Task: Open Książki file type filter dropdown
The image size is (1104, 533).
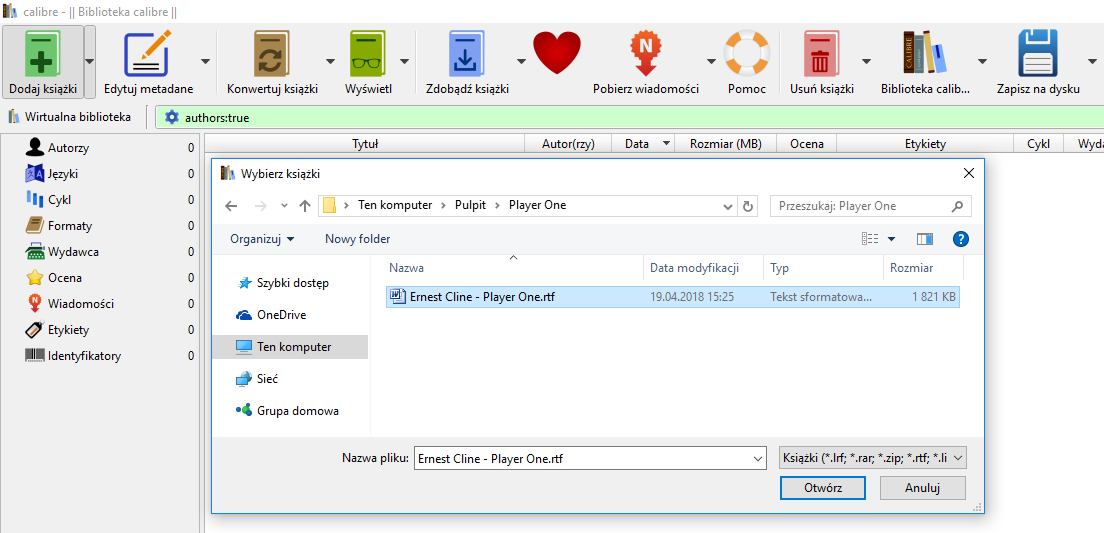Action: pos(873,458)
